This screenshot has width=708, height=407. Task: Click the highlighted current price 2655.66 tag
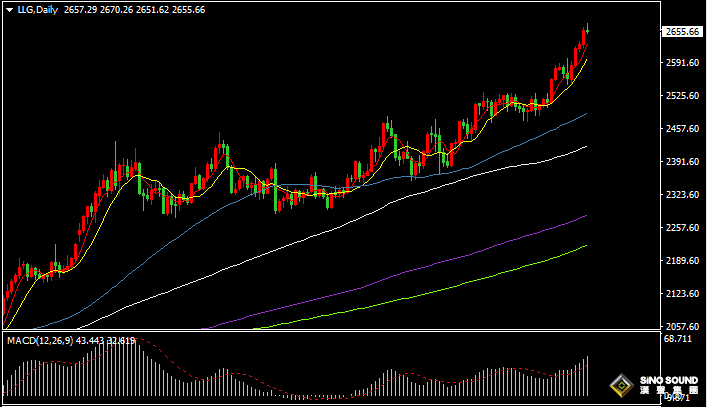pos(680,31)
